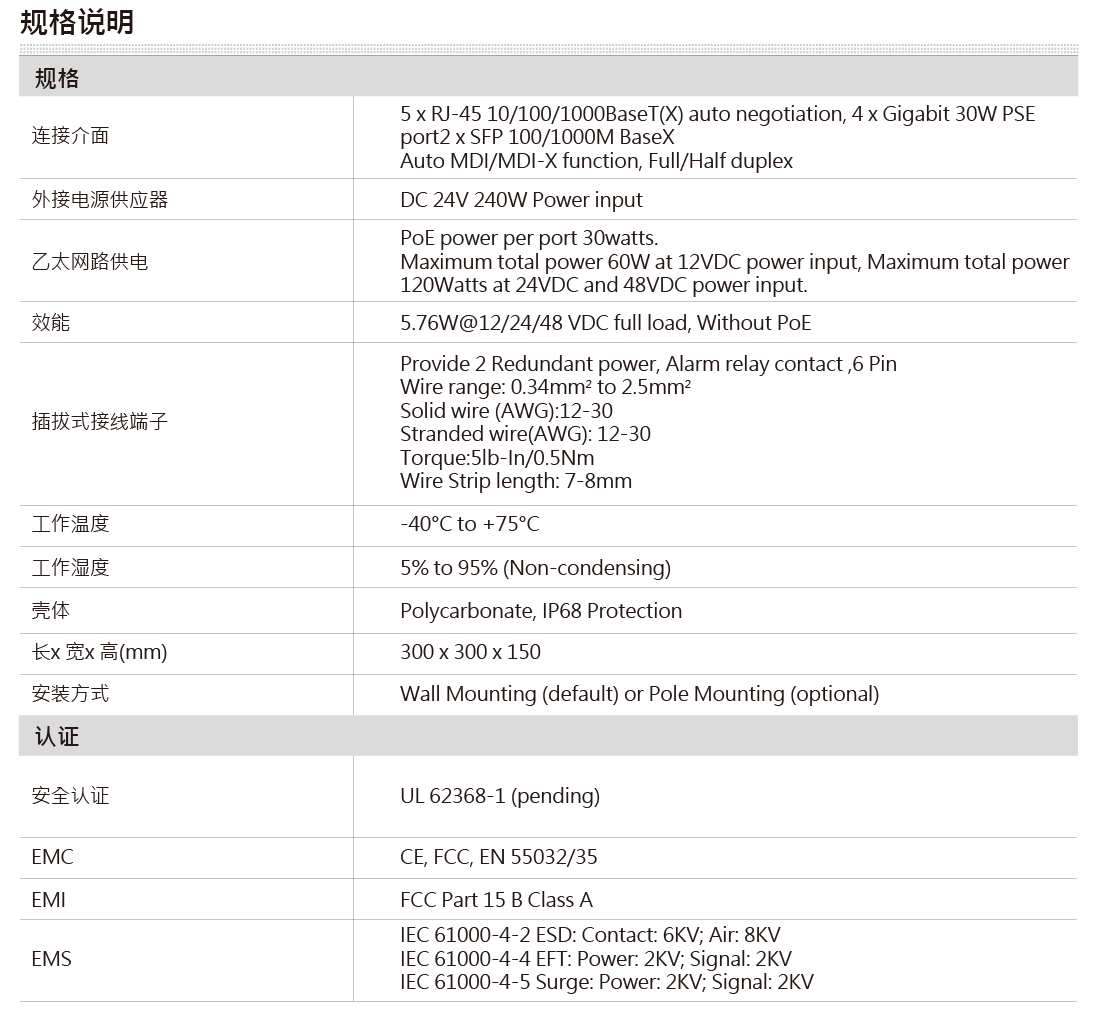
Task: Click the 安全认证 label
Action: tap(70, 796)
